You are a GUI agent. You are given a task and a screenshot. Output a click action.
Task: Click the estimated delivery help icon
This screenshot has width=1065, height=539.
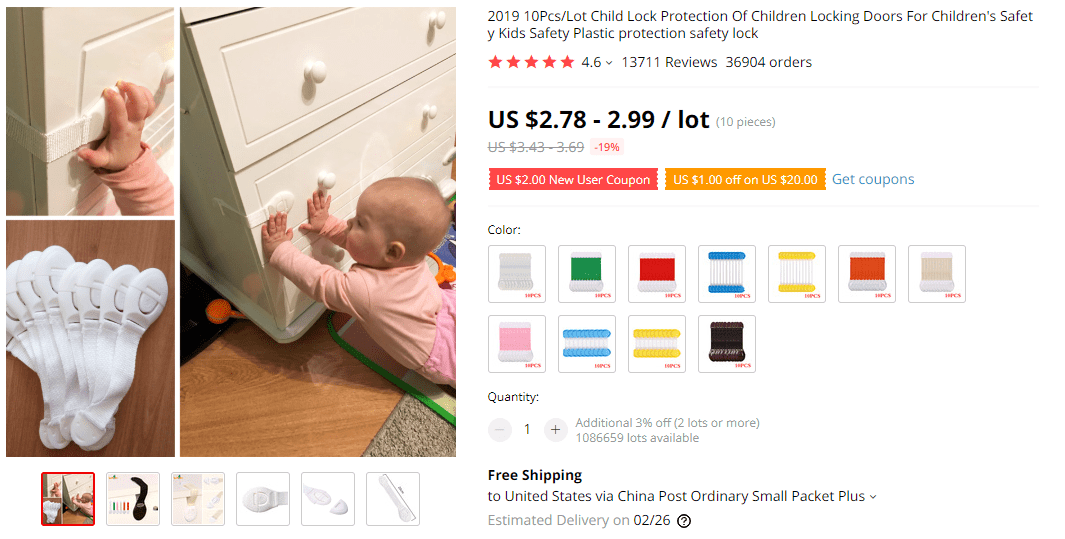[684, 521]
